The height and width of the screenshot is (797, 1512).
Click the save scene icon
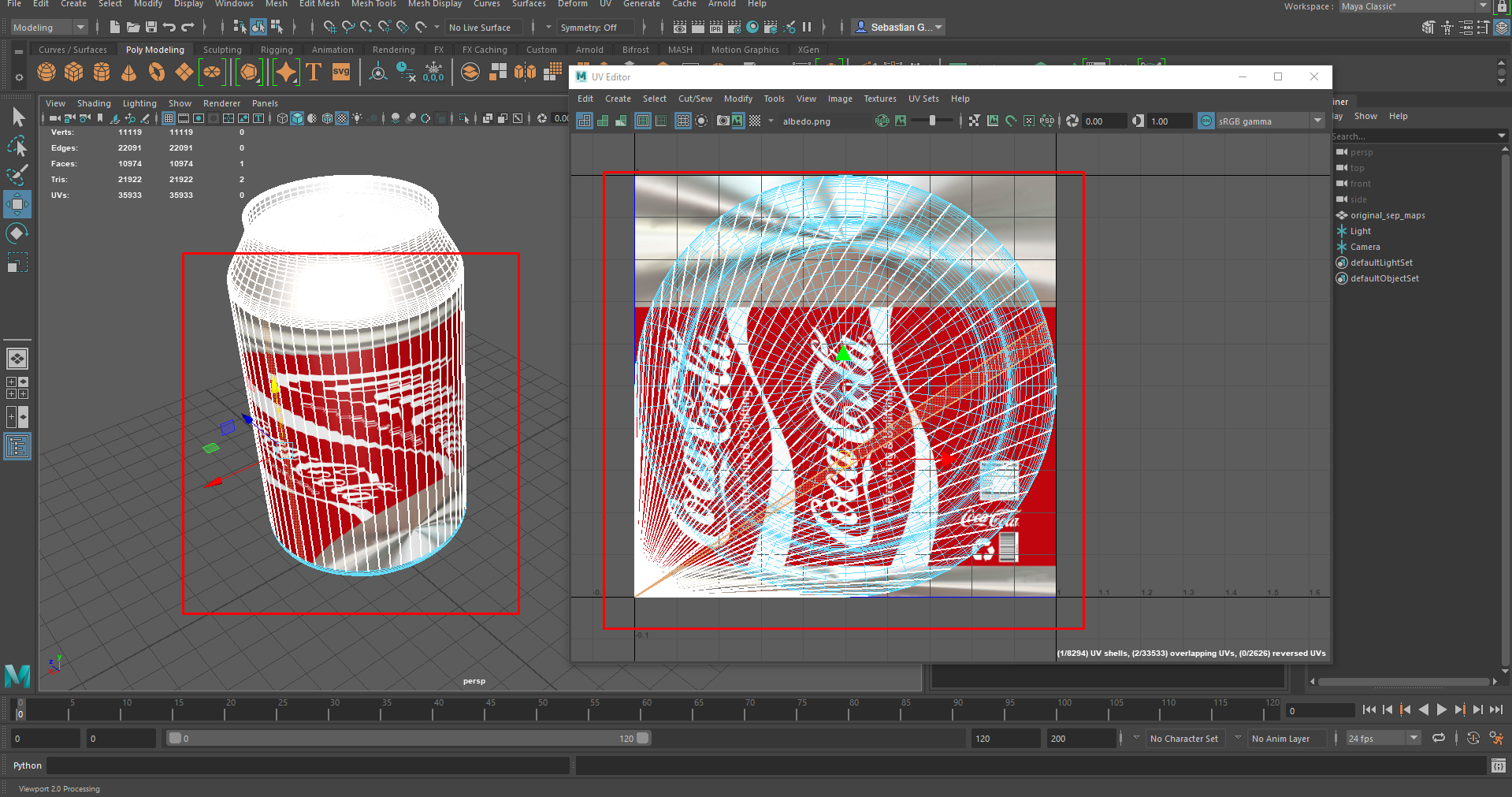tap(151, 28)
